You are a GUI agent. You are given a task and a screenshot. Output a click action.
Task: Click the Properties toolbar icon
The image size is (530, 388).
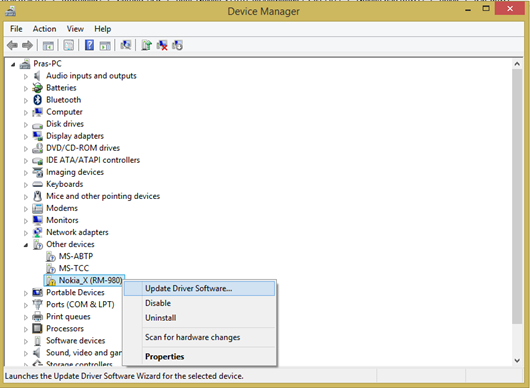pos(69,45)
